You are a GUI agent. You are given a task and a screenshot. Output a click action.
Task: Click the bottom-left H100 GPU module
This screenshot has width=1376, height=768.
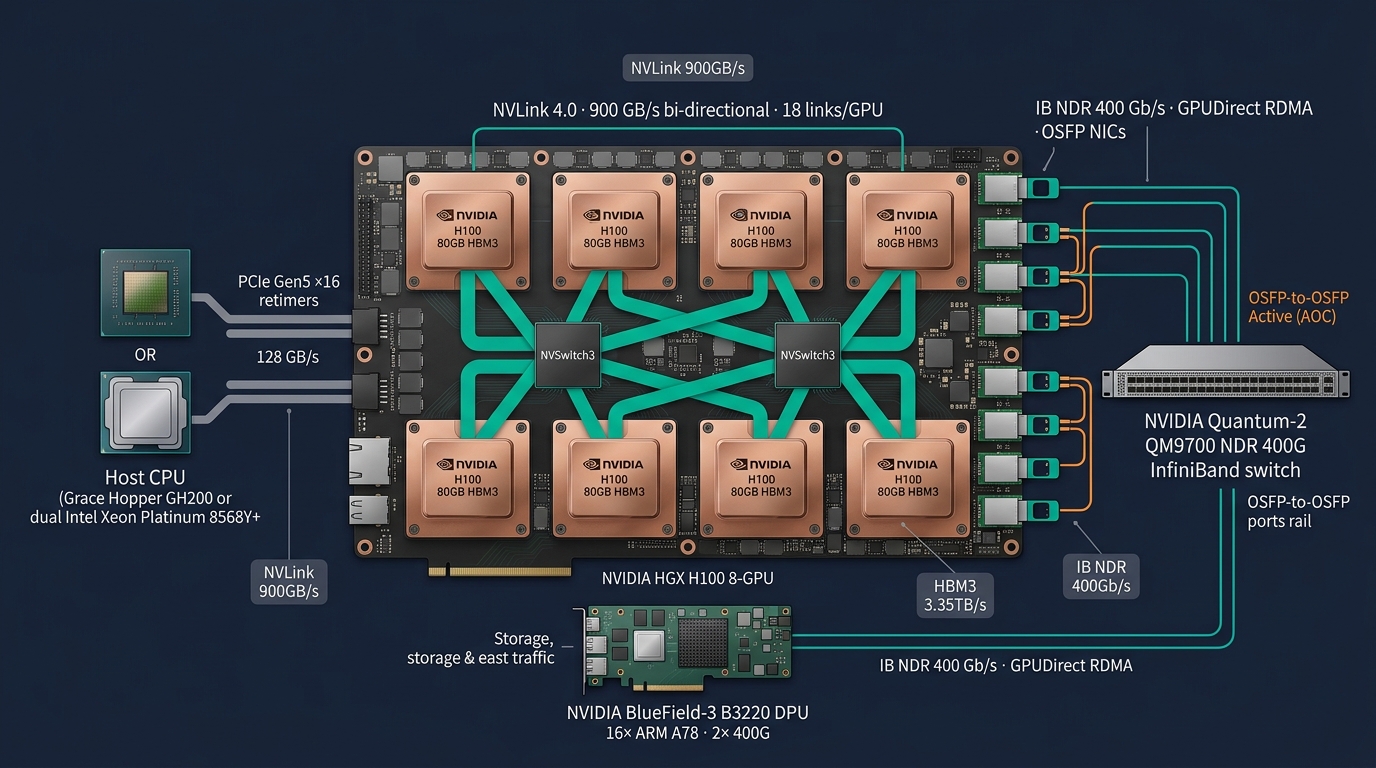coord(467,478)
